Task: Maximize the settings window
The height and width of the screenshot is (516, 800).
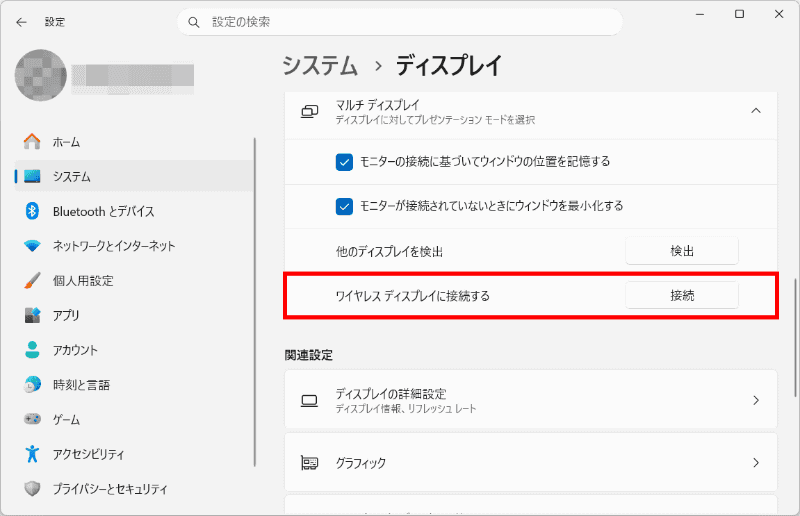Action: (x=739, y=14)
